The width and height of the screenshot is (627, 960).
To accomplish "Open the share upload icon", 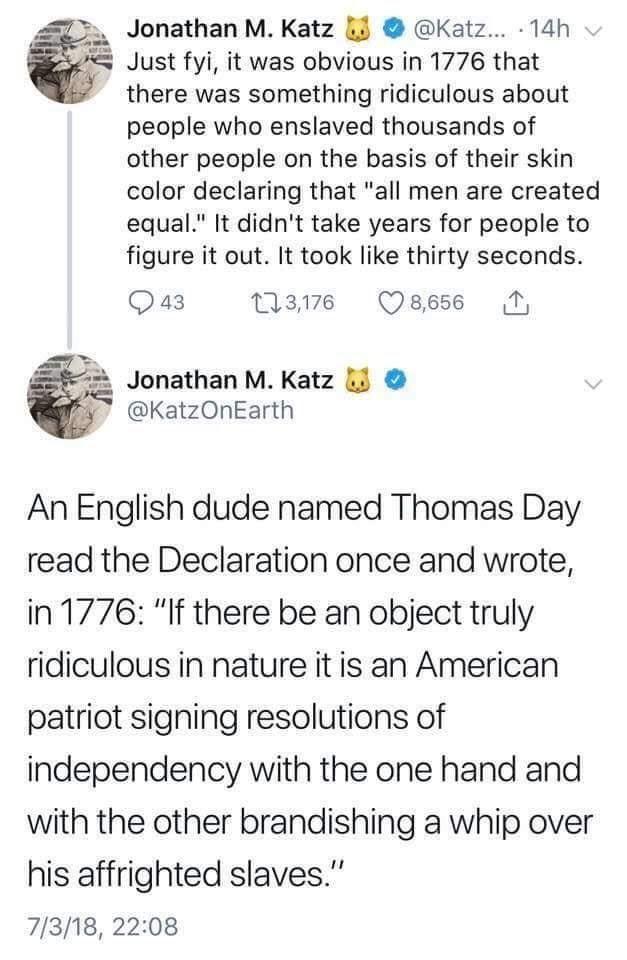I will click(516, 302).
